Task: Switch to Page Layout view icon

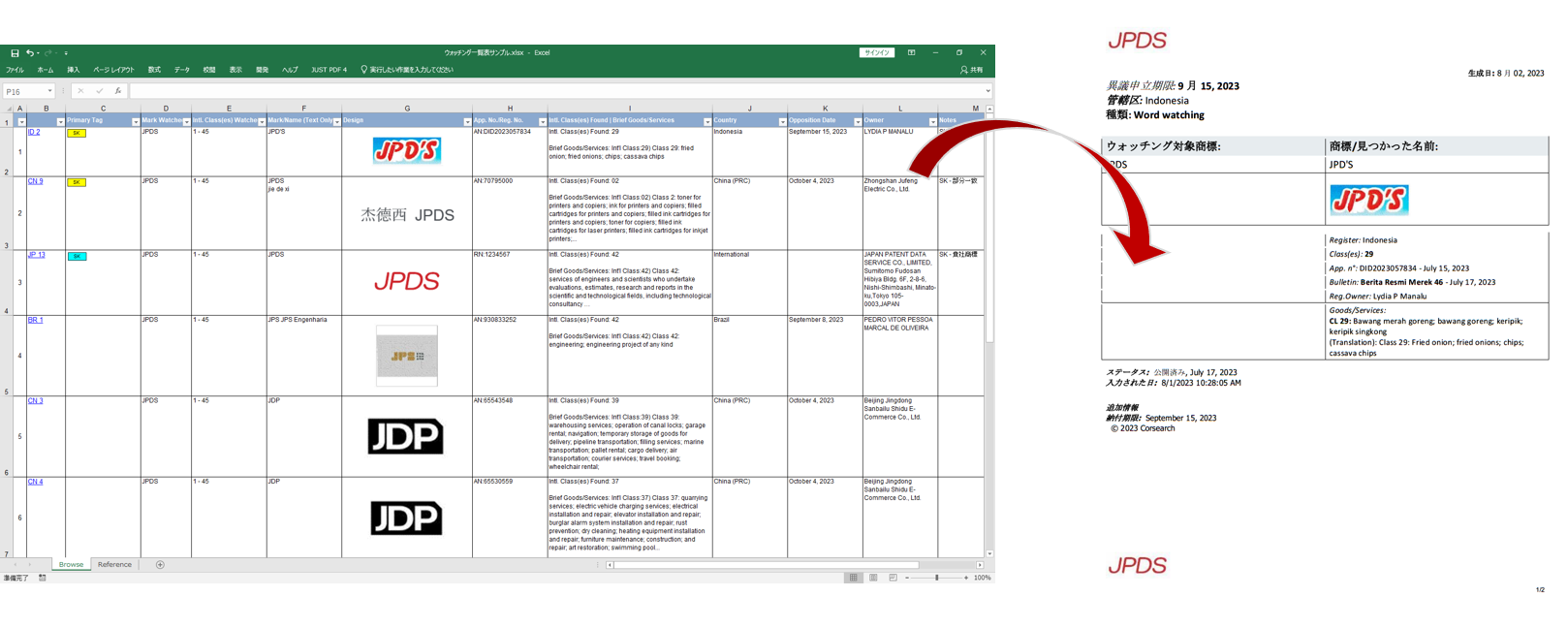Action: [x=873, y=578]
